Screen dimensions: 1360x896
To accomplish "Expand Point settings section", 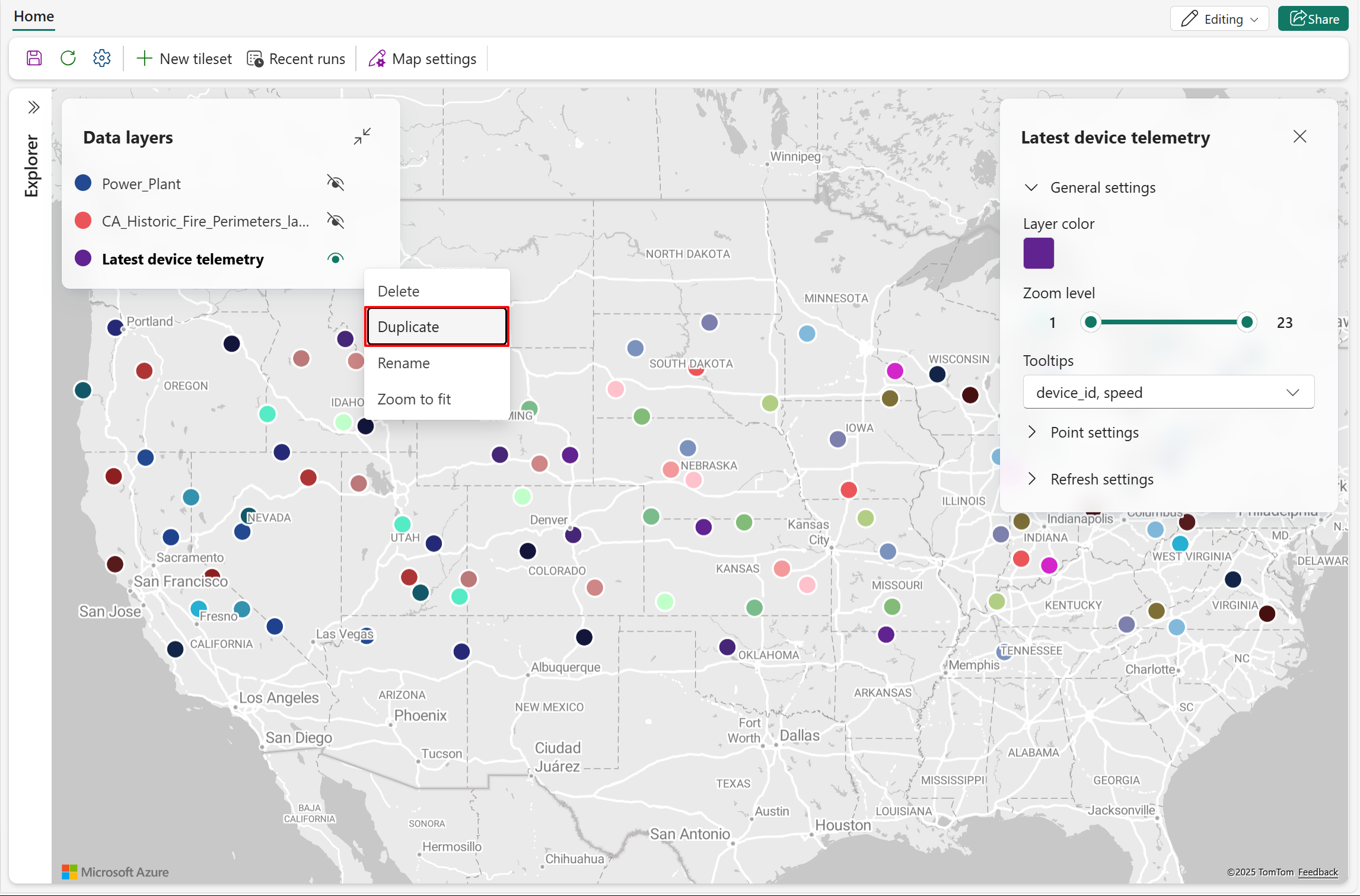I will 1094,432.
